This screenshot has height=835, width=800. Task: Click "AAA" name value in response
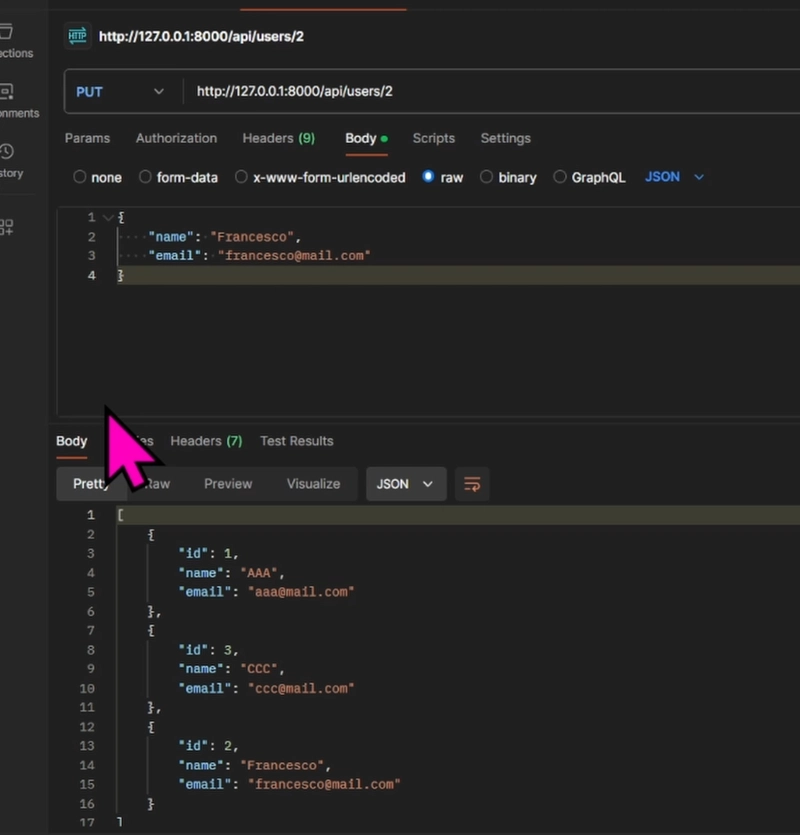click(x=259, y=573)
